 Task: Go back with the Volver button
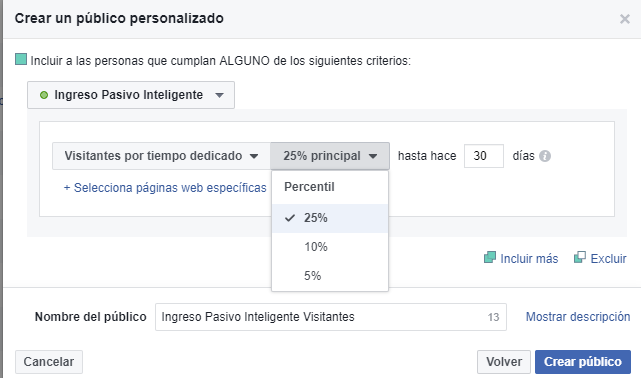pos(504,362)
